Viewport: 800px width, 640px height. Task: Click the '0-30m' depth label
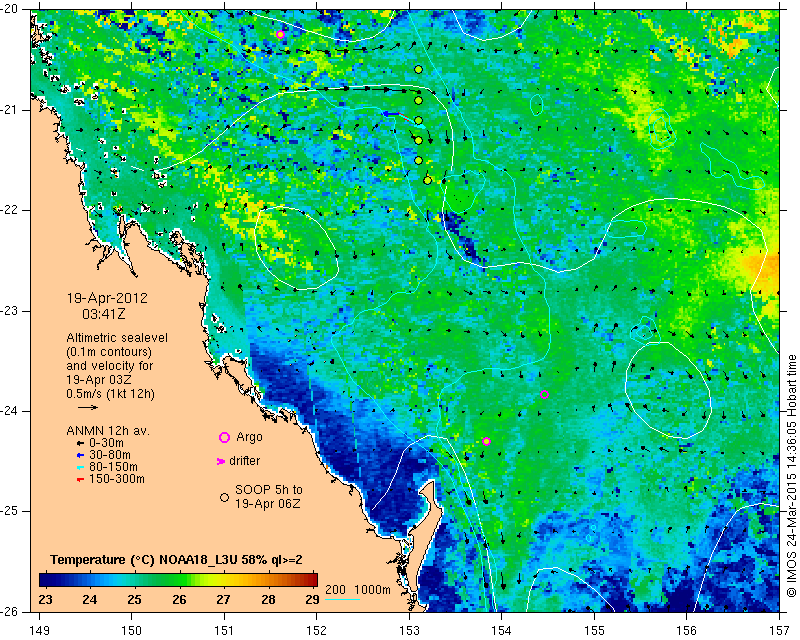point(106,443)
